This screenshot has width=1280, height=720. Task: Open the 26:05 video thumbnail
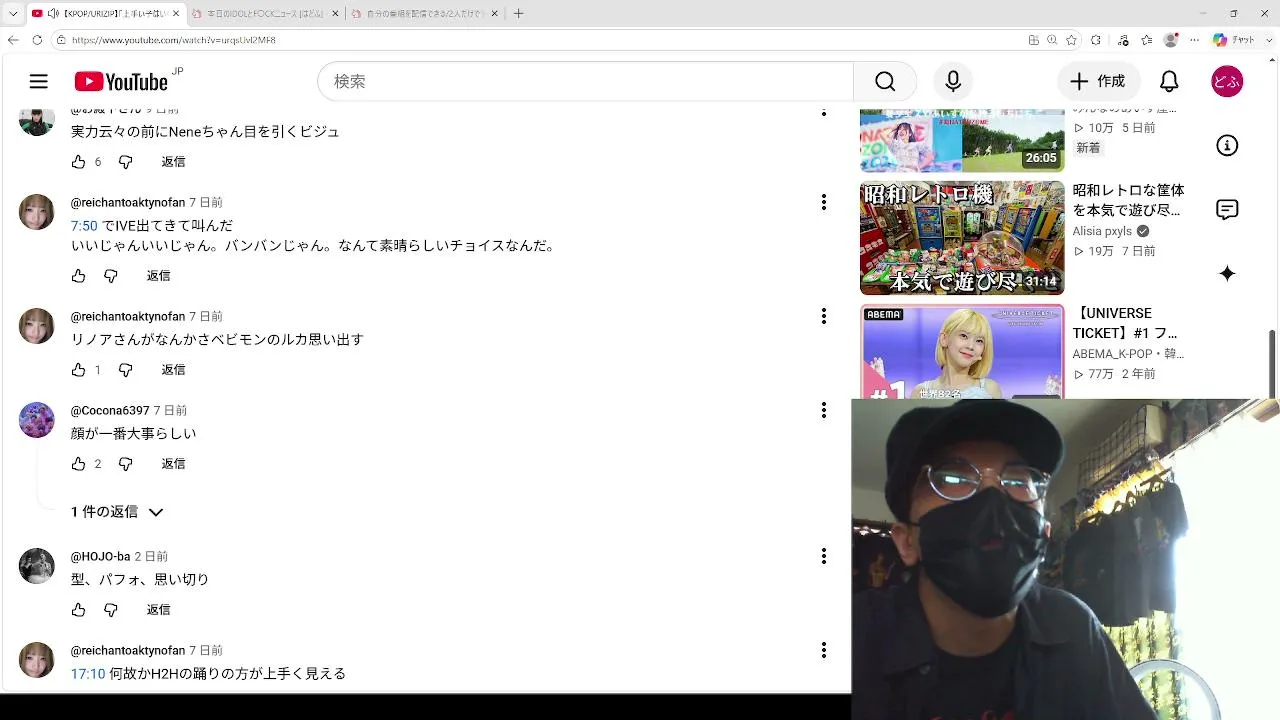962,140
